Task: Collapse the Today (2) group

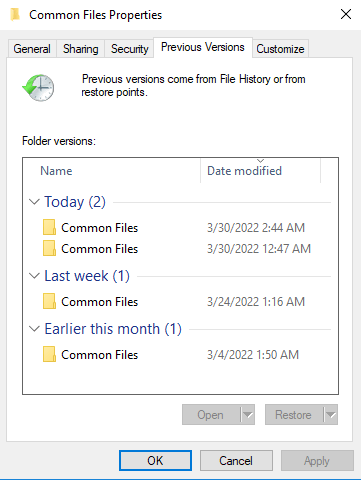Action: click(34, 202)
